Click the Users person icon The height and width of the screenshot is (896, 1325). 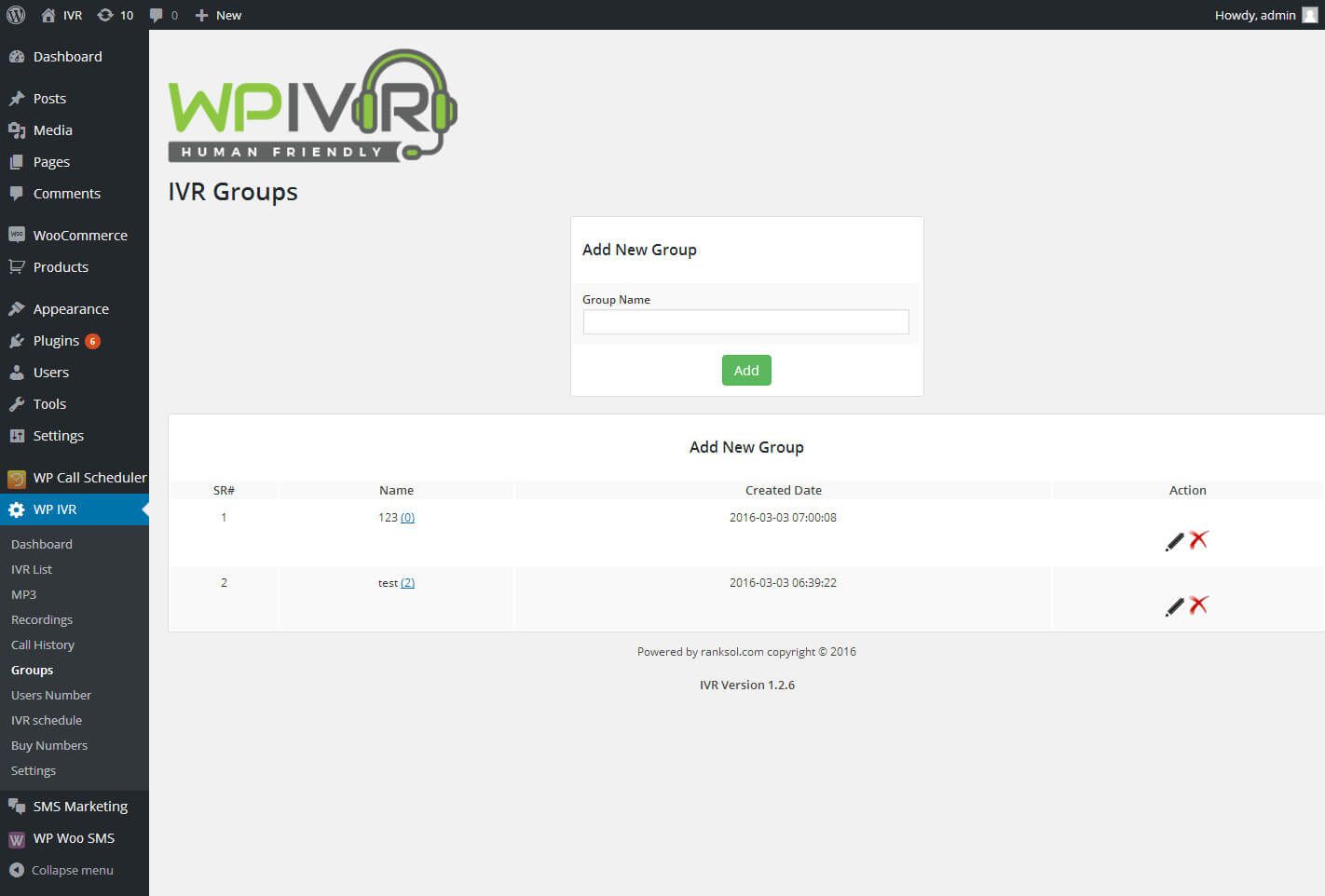point(17,373)
